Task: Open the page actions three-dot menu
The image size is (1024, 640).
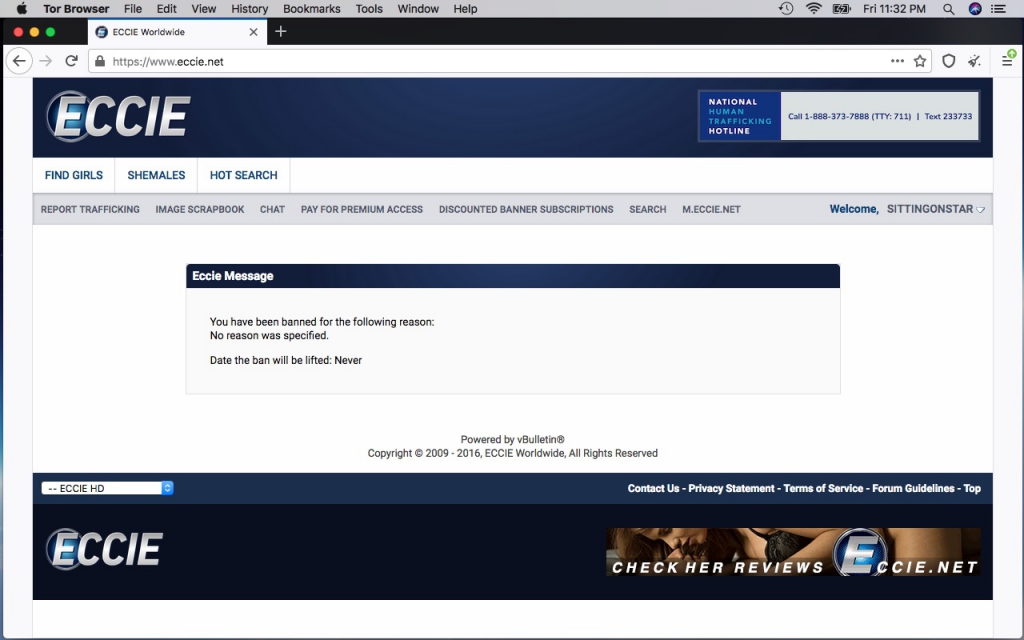Action: coord(897,61)
